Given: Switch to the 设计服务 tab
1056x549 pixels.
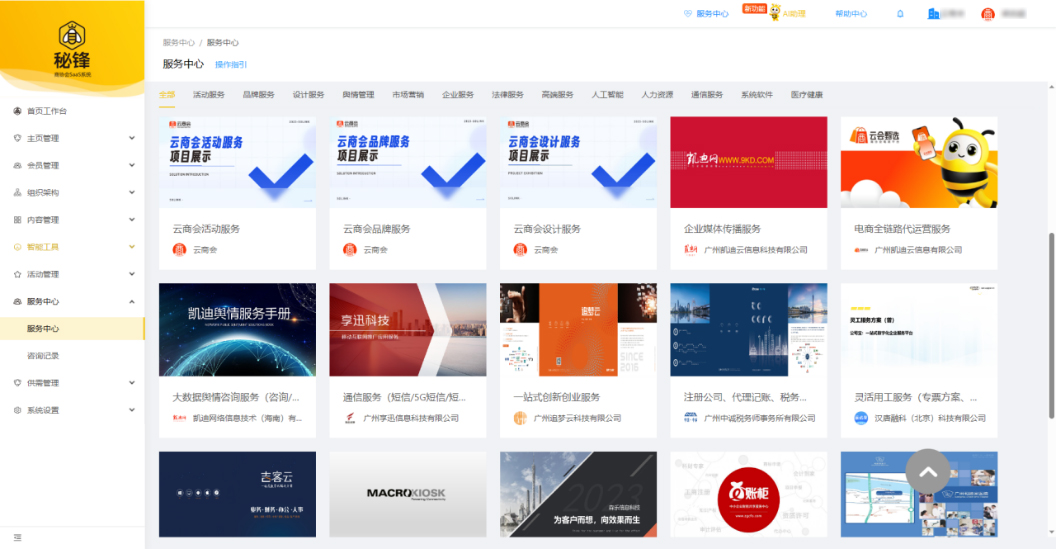Looking at the screenshot, I should coord(308,95).
